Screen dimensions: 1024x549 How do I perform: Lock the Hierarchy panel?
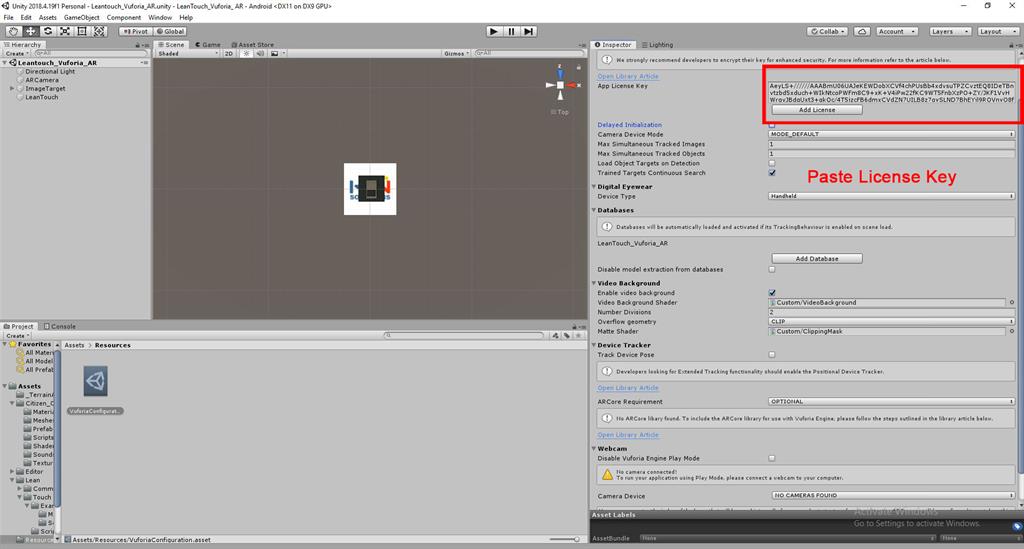138,45
